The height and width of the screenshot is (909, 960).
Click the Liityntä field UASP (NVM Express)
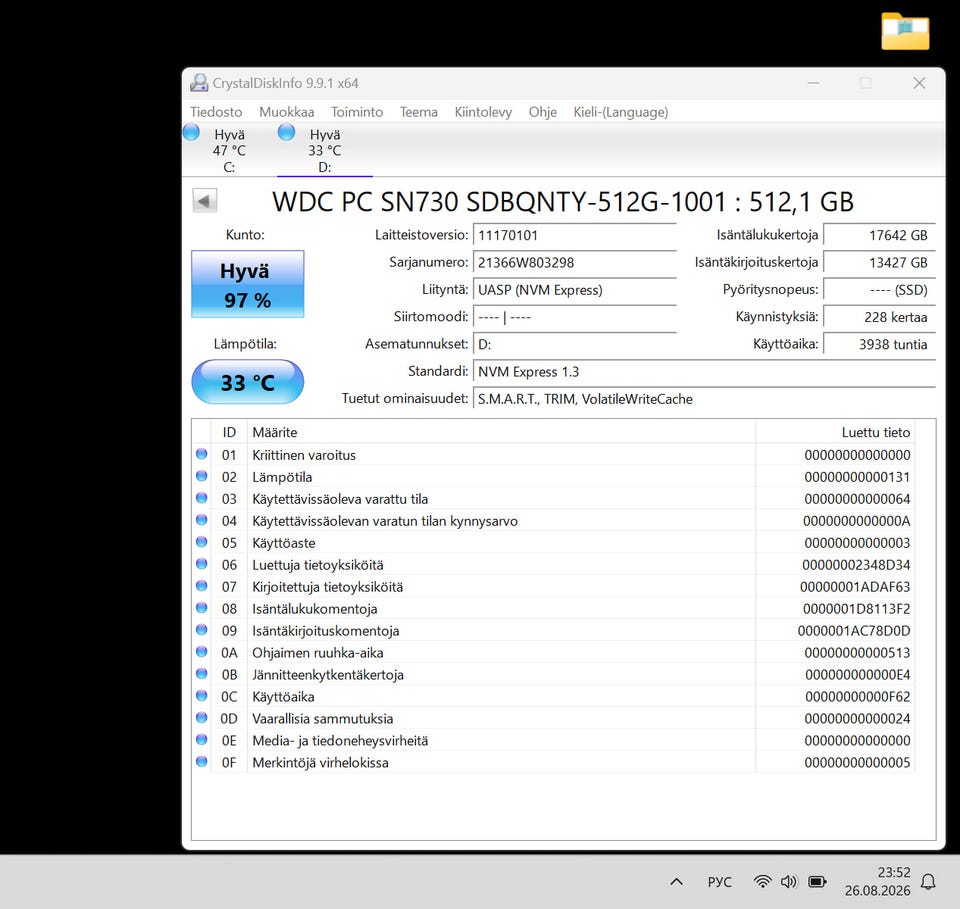pos(574,290)
